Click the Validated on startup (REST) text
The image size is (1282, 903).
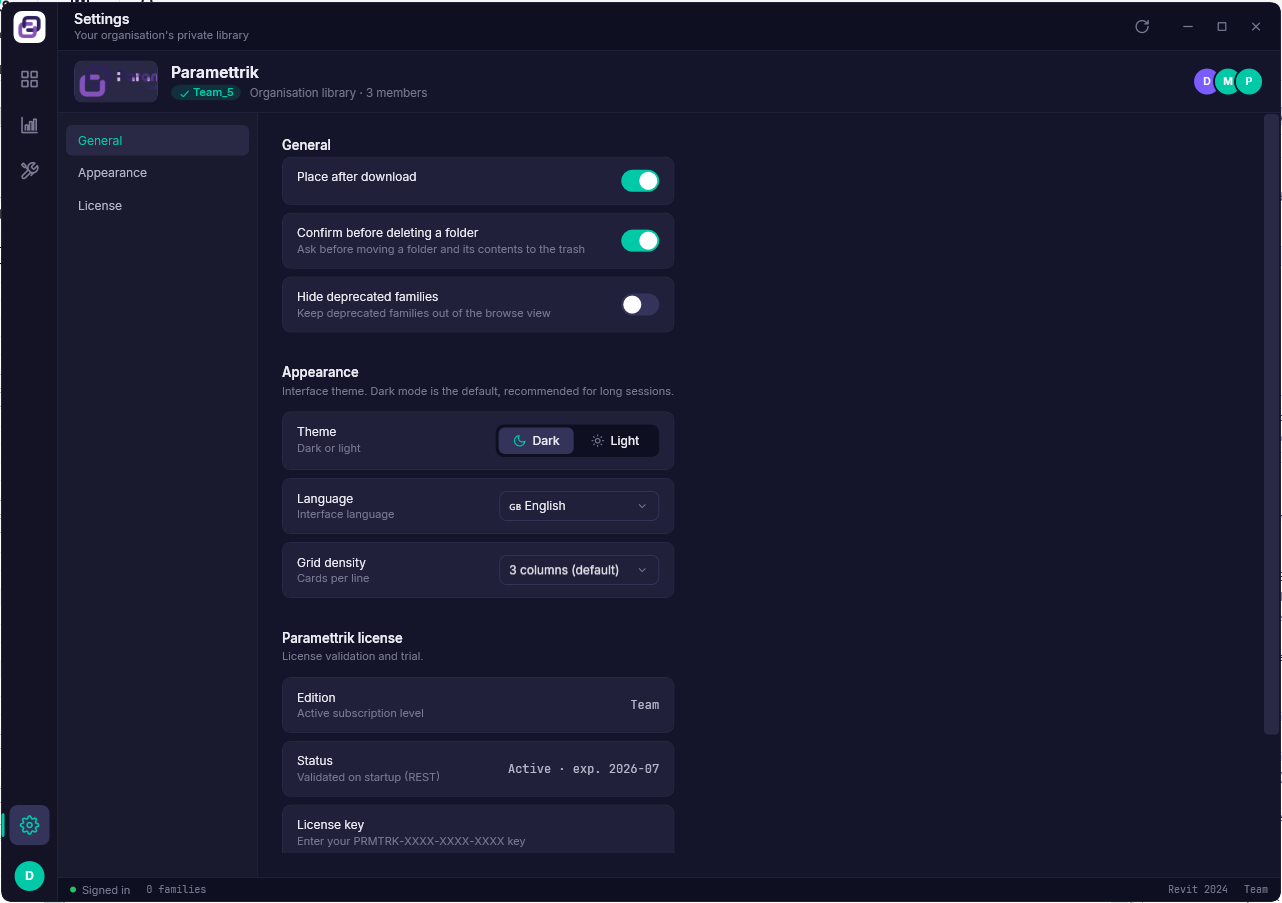pyautogui.click(x=368, y=777)
